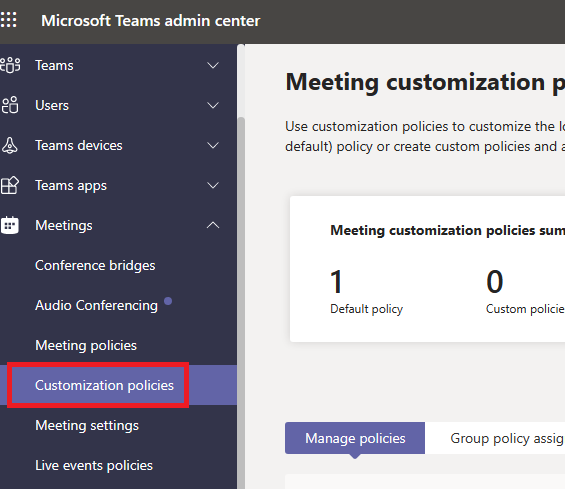Click the Meetings menu label

[x=64, y=225]
